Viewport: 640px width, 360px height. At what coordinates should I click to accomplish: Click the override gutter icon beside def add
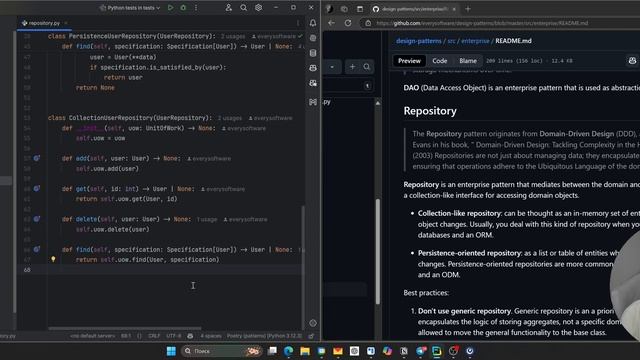37,158
